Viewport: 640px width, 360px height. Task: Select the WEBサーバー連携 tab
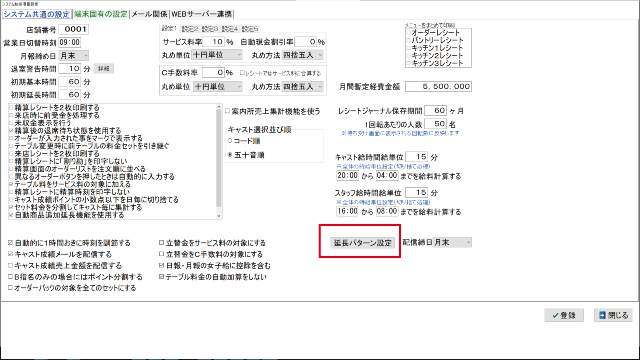pyautogui.click(x=201, y=14)
